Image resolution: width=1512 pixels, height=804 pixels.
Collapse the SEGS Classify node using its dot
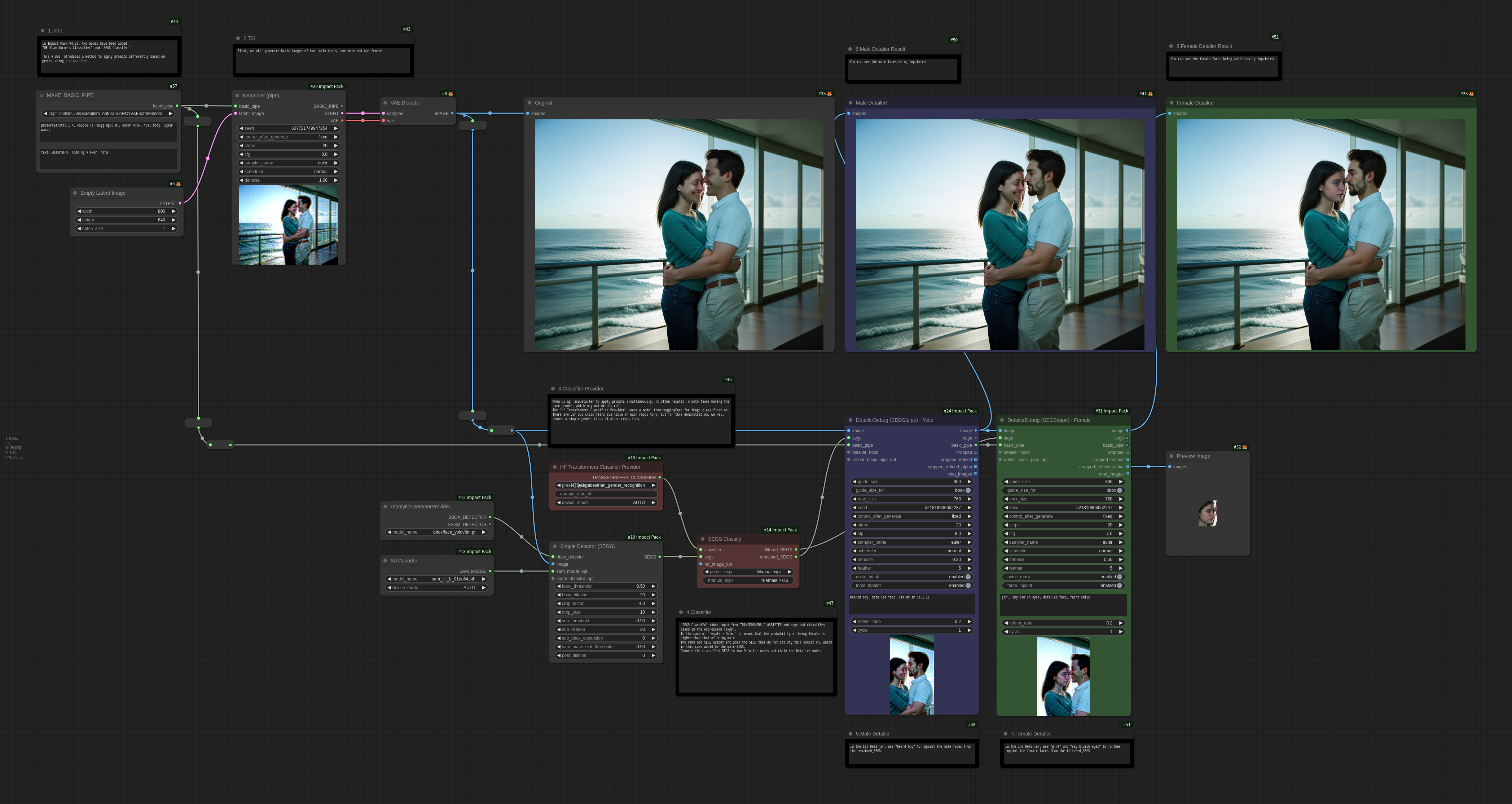pos(703,539)
